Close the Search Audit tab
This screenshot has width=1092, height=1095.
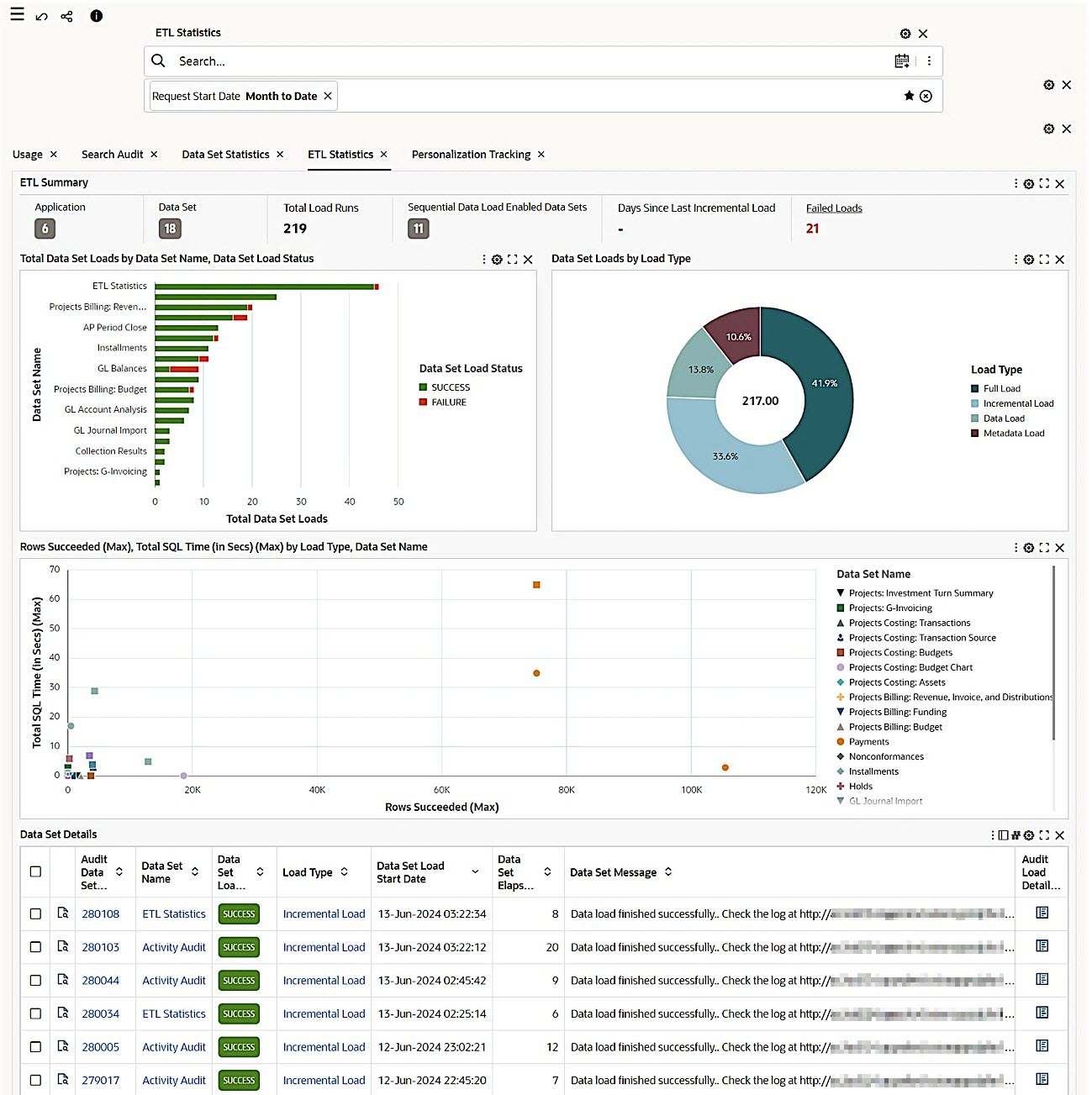154,155
